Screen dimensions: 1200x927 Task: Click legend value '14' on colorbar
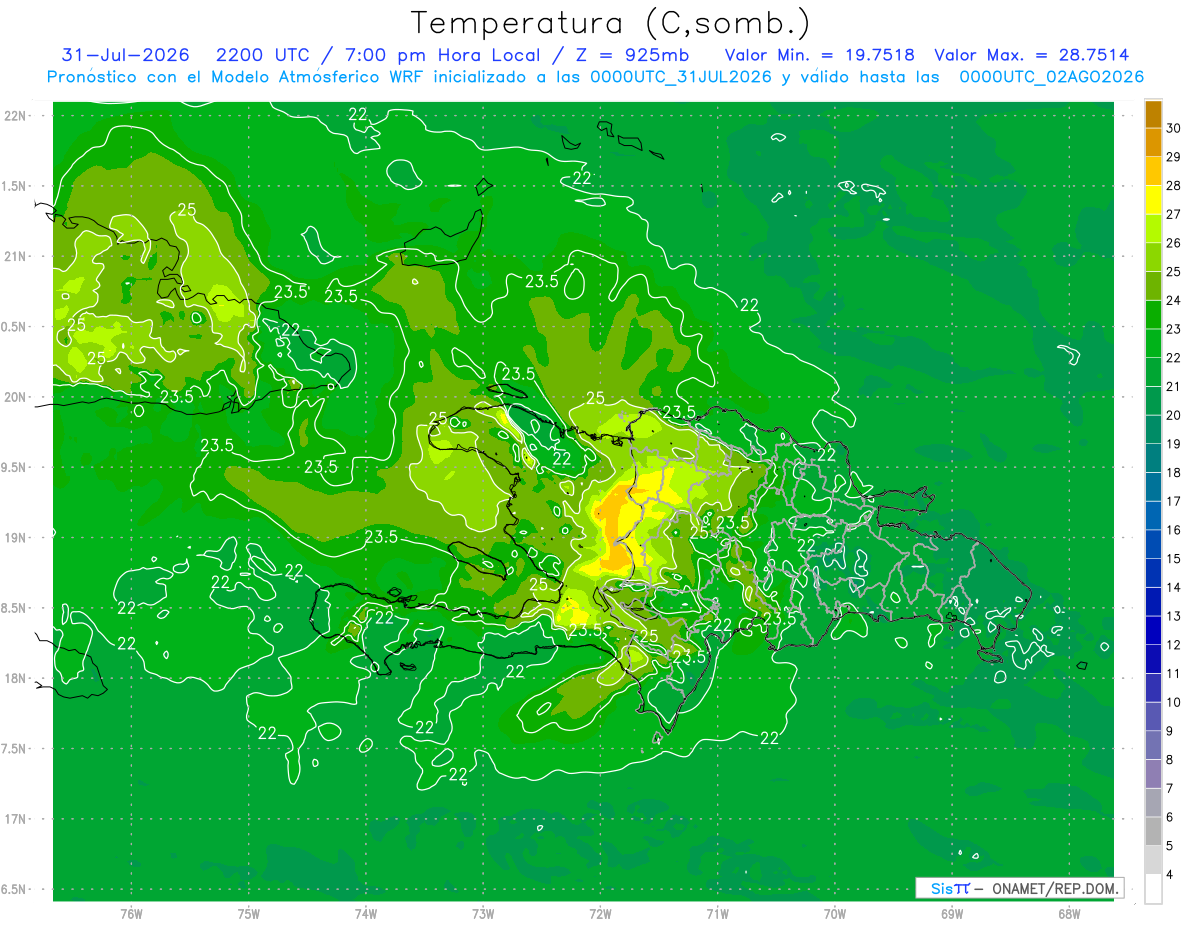(x=1174, y=588)
